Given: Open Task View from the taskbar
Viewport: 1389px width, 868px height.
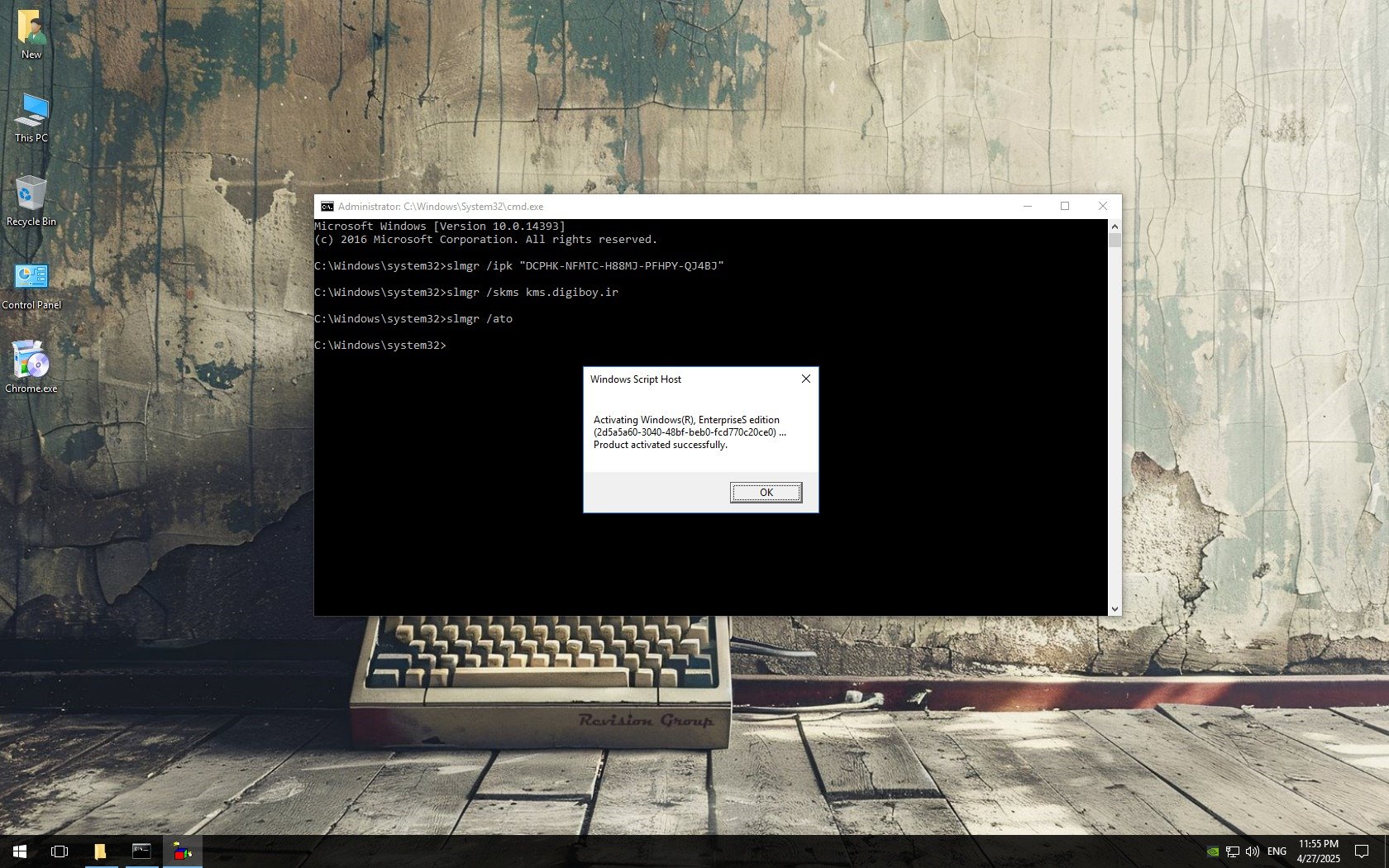Looking at the screenshot, I should (60, 851).
